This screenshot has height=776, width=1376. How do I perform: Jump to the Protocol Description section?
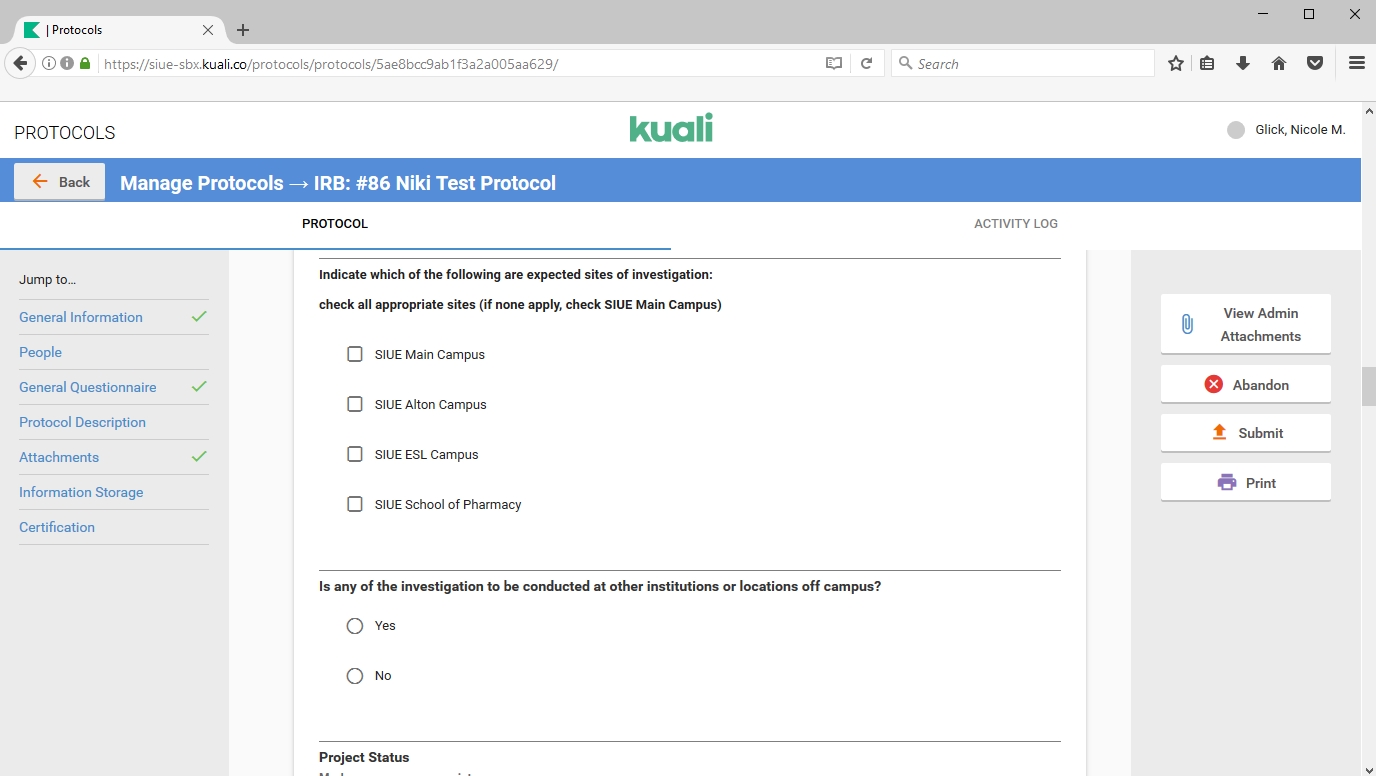coord(82,422)
